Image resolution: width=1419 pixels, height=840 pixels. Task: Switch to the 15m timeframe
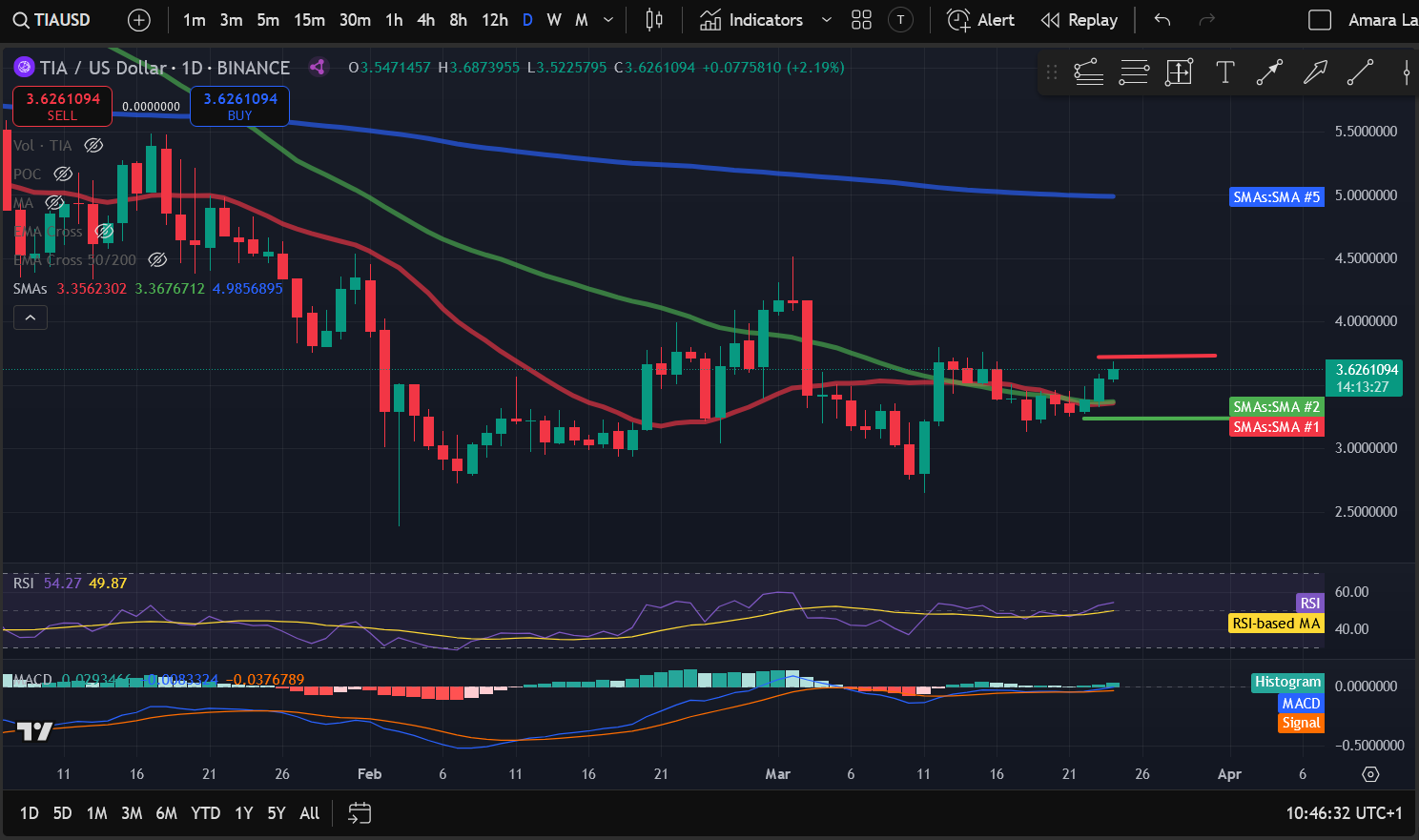point(309,20)
